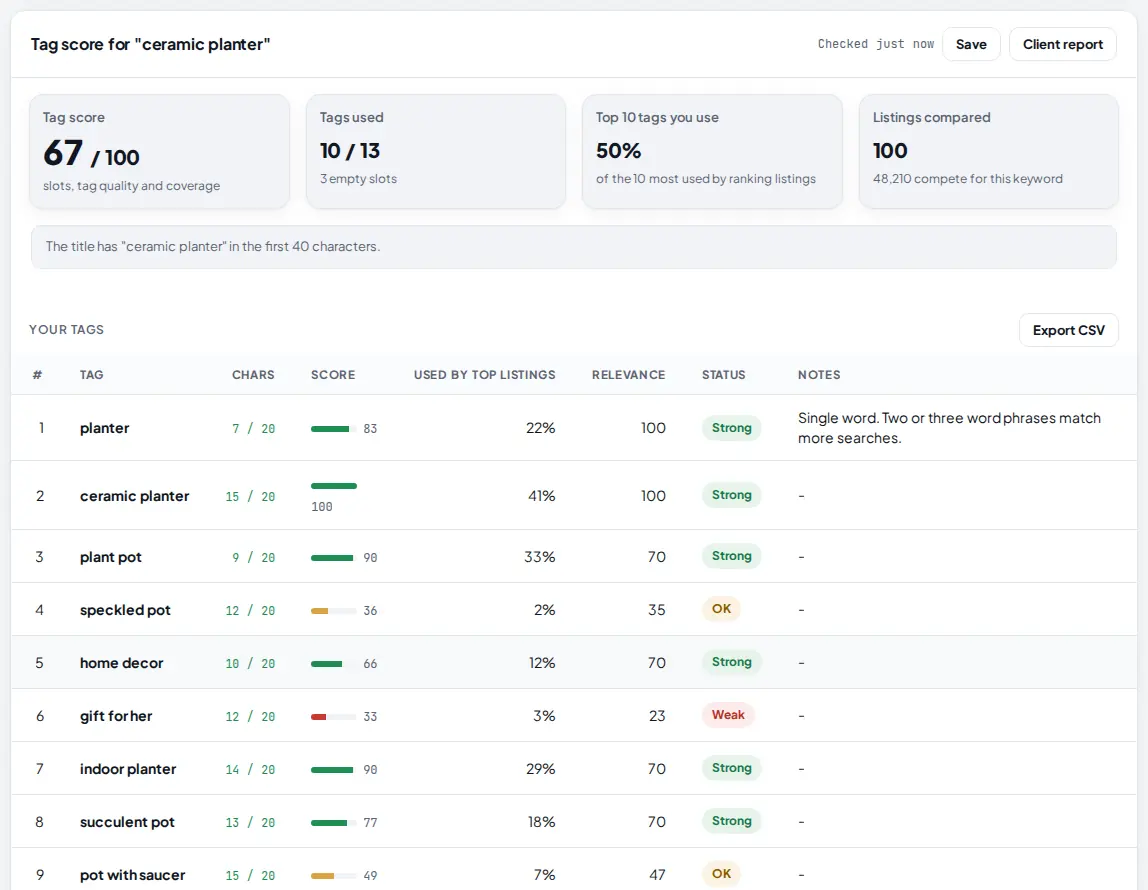Screen dimensions: 1148x890
Task: Click the 33% used value for plant pot
Action: [540, 557]
